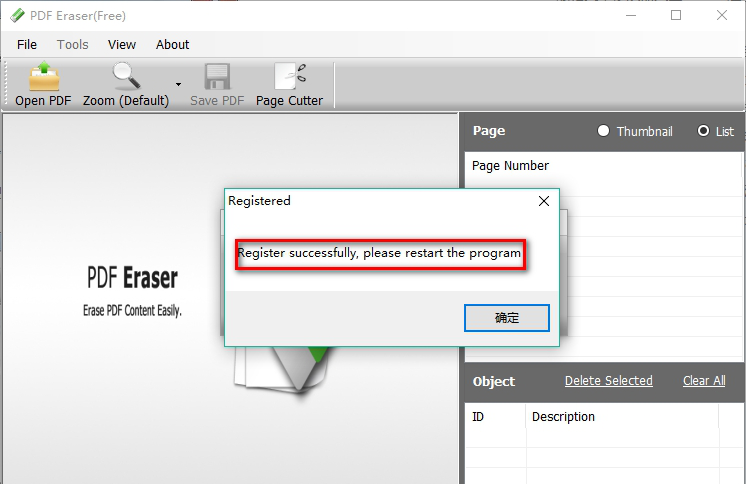Open the Page Cutter tool

[289, 85]
